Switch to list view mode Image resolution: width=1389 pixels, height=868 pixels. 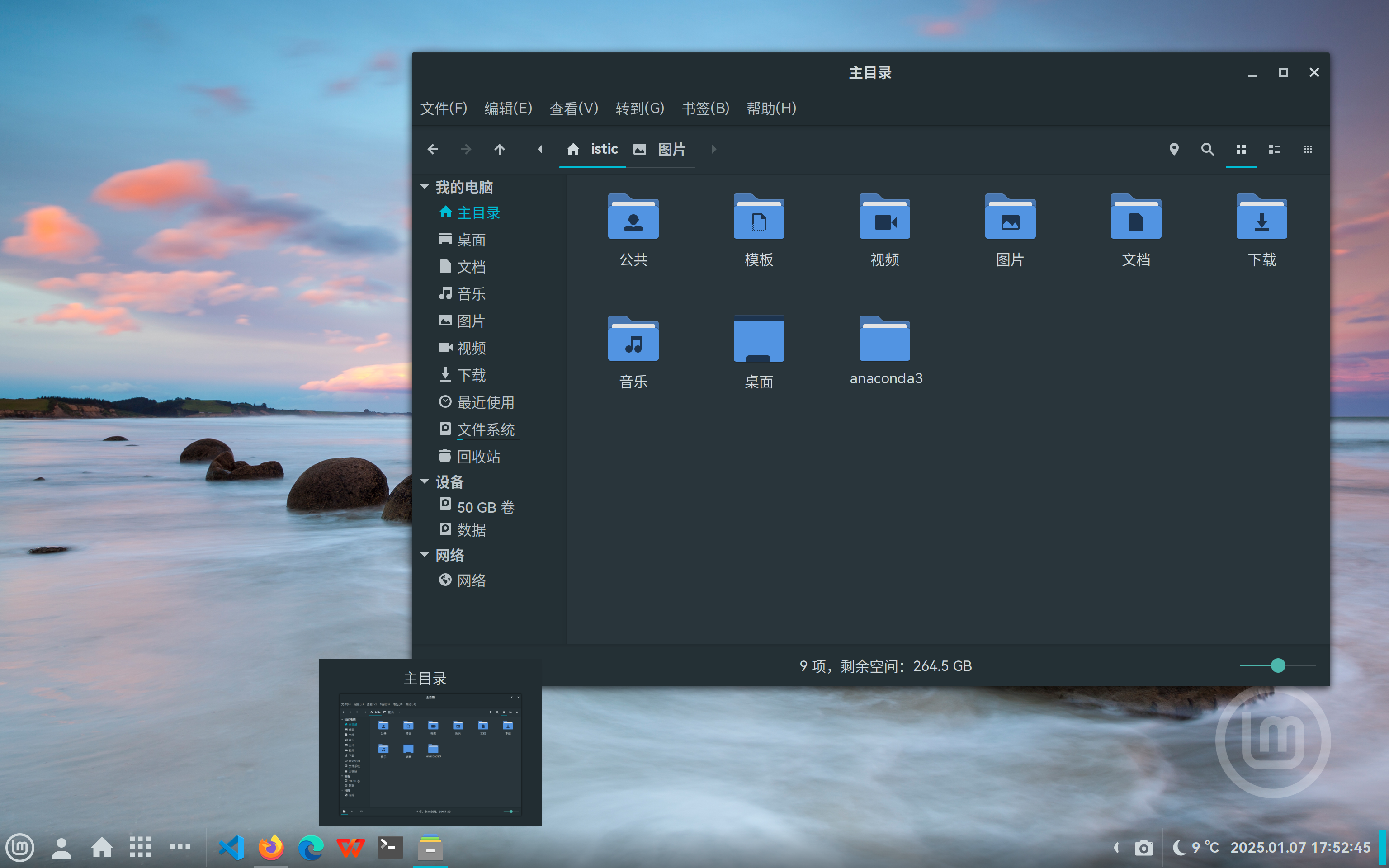coord(1275,149)
